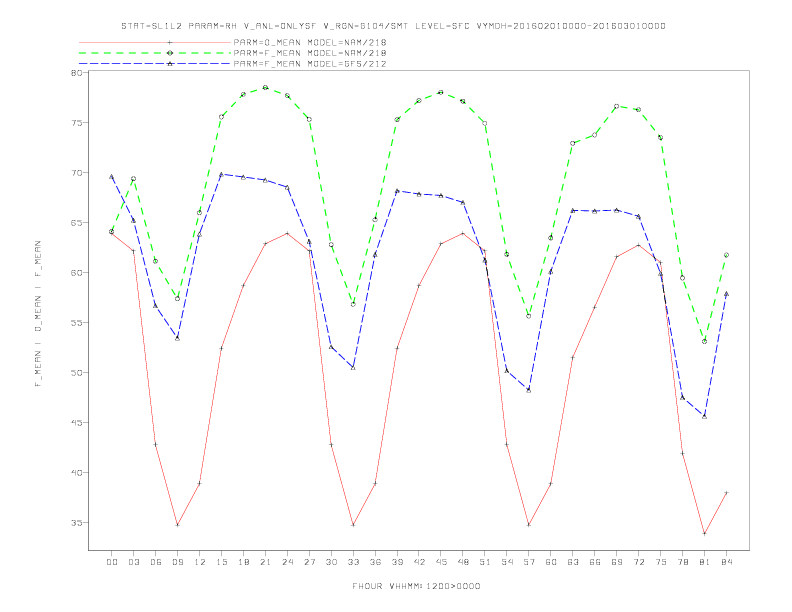Click y-axis tick value 70

[x=77, y=173]
